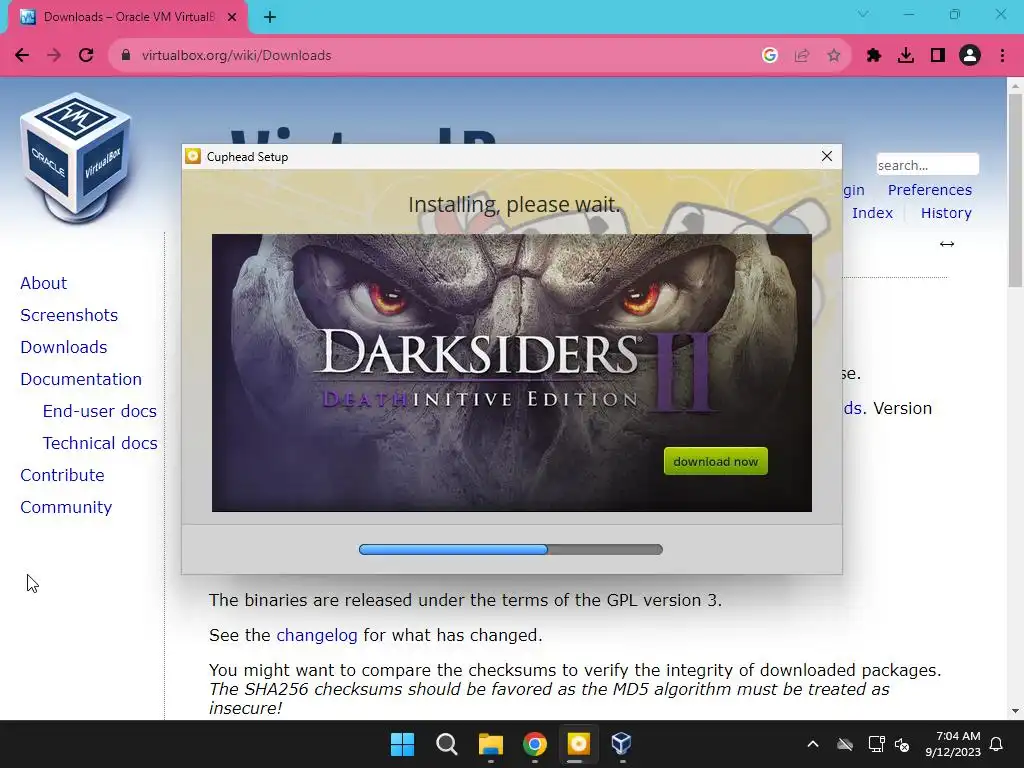Click the page scrollbar up arrow
This screenshot has height=768, width=1024.
pyautogui.click(x=1015, y=86)
